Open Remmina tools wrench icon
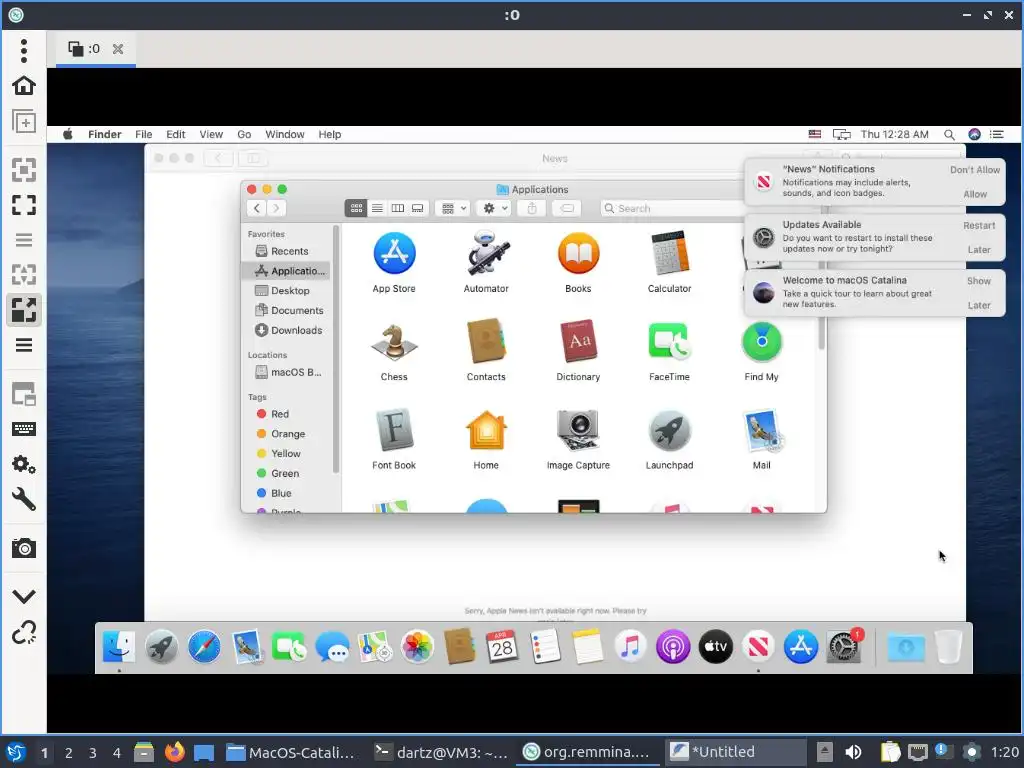This screenshot has height=768, width=1024. tap(24, 500)
